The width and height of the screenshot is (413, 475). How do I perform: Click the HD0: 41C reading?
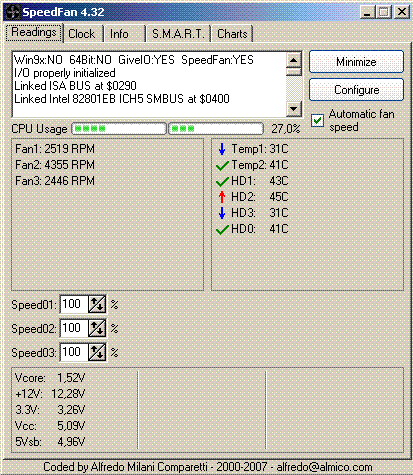tap(260, 229)
